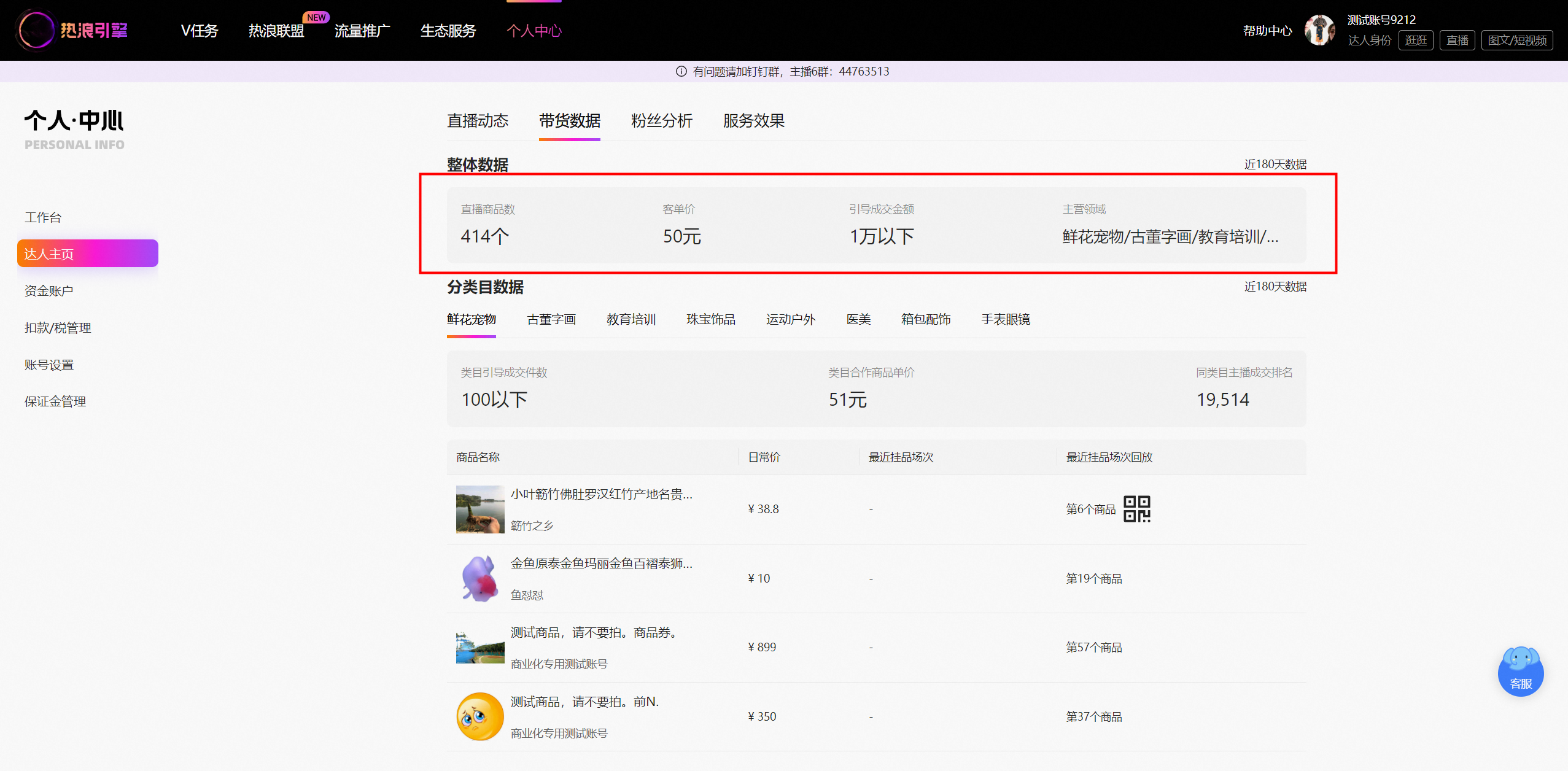The image size is (1568, 771).
Task: Switch to the 带货数据 tab
Action: (x=570, y=120)
